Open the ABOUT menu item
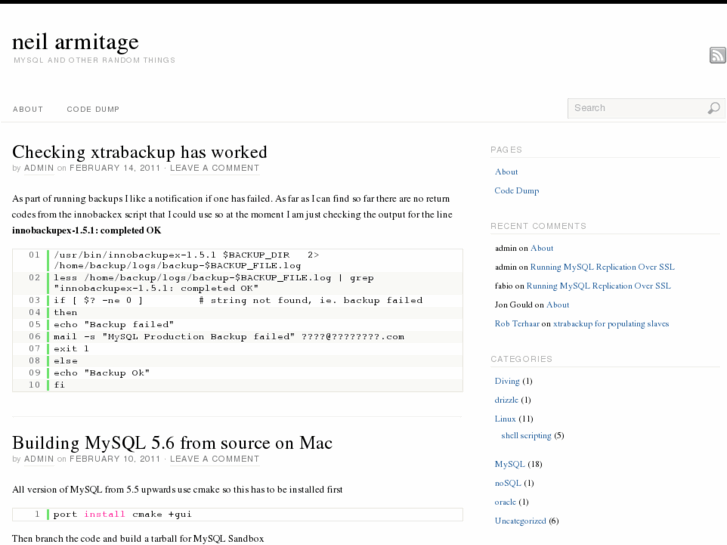 (28, 109)
